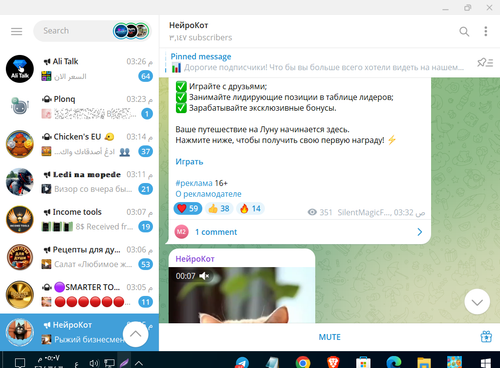Expand comments via the right chevron arrow

(x=420, y=232)
